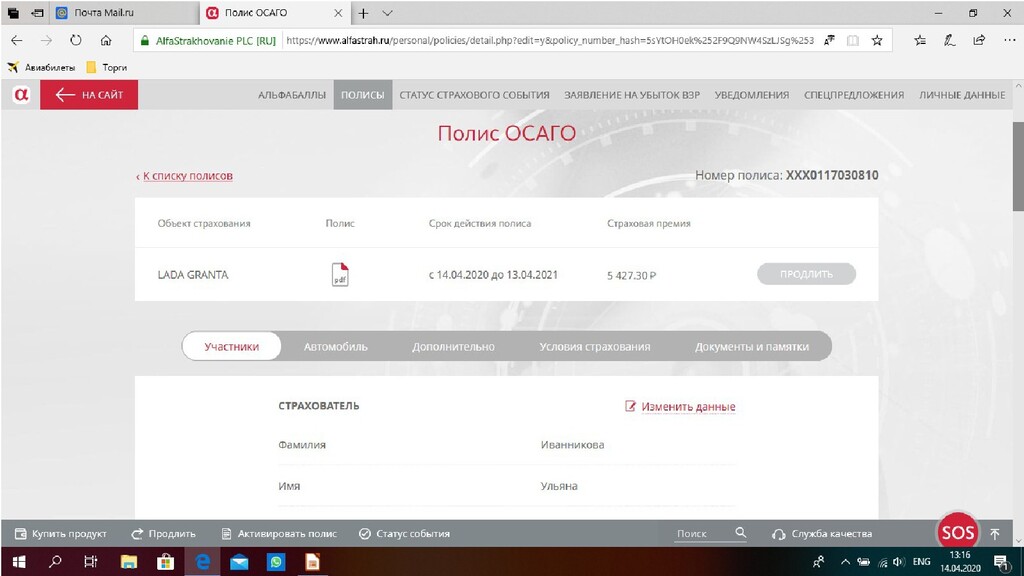Image resolution: width=1024 pixels, height=576 pixels.
Task: Click the Alfa logo icon
Action: click(x=21, y=95)
